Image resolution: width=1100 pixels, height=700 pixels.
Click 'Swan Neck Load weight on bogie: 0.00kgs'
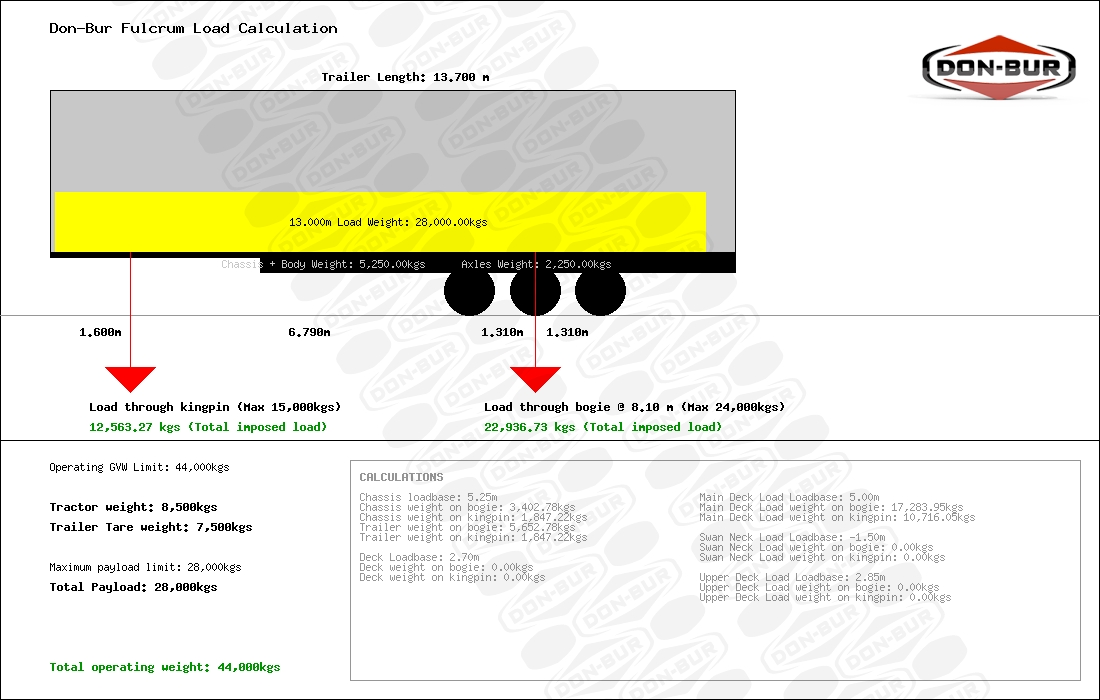[816, 547]
